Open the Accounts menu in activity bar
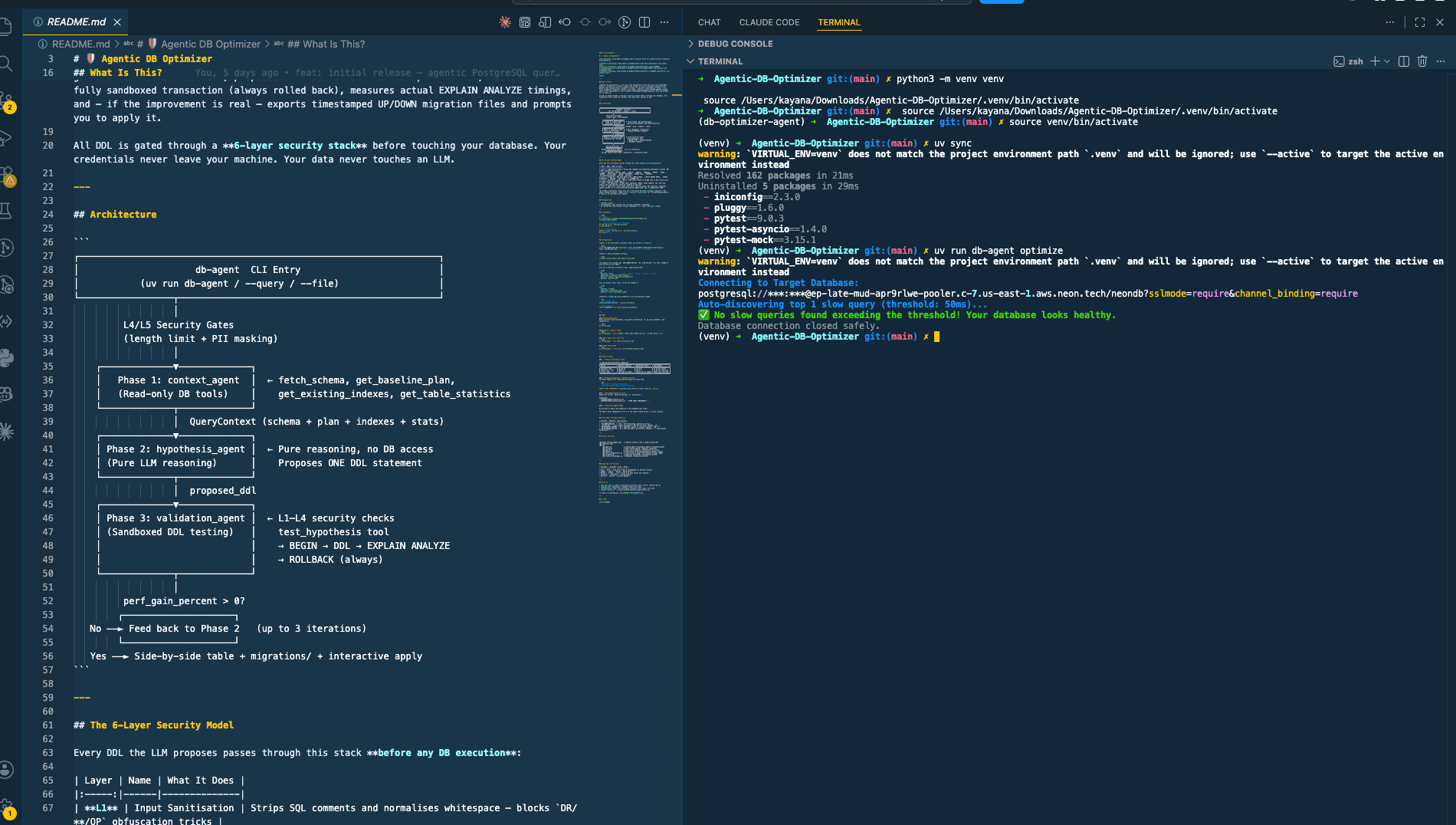 (6, 769)
